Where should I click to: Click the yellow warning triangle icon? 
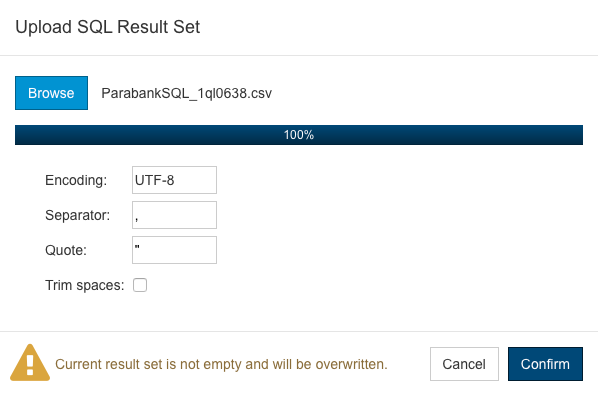click(x=30, y=363)
